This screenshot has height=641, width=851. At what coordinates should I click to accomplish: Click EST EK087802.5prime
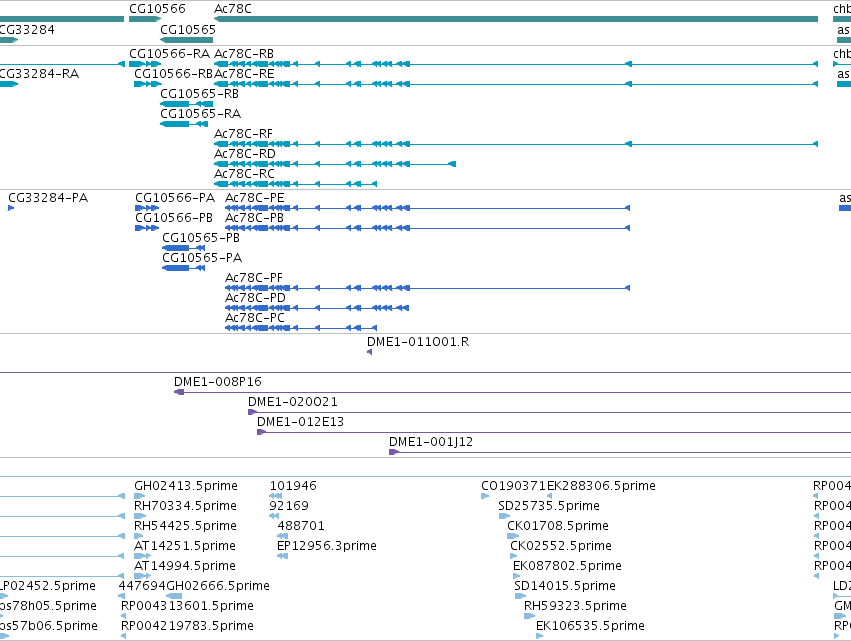coord(516,576)
